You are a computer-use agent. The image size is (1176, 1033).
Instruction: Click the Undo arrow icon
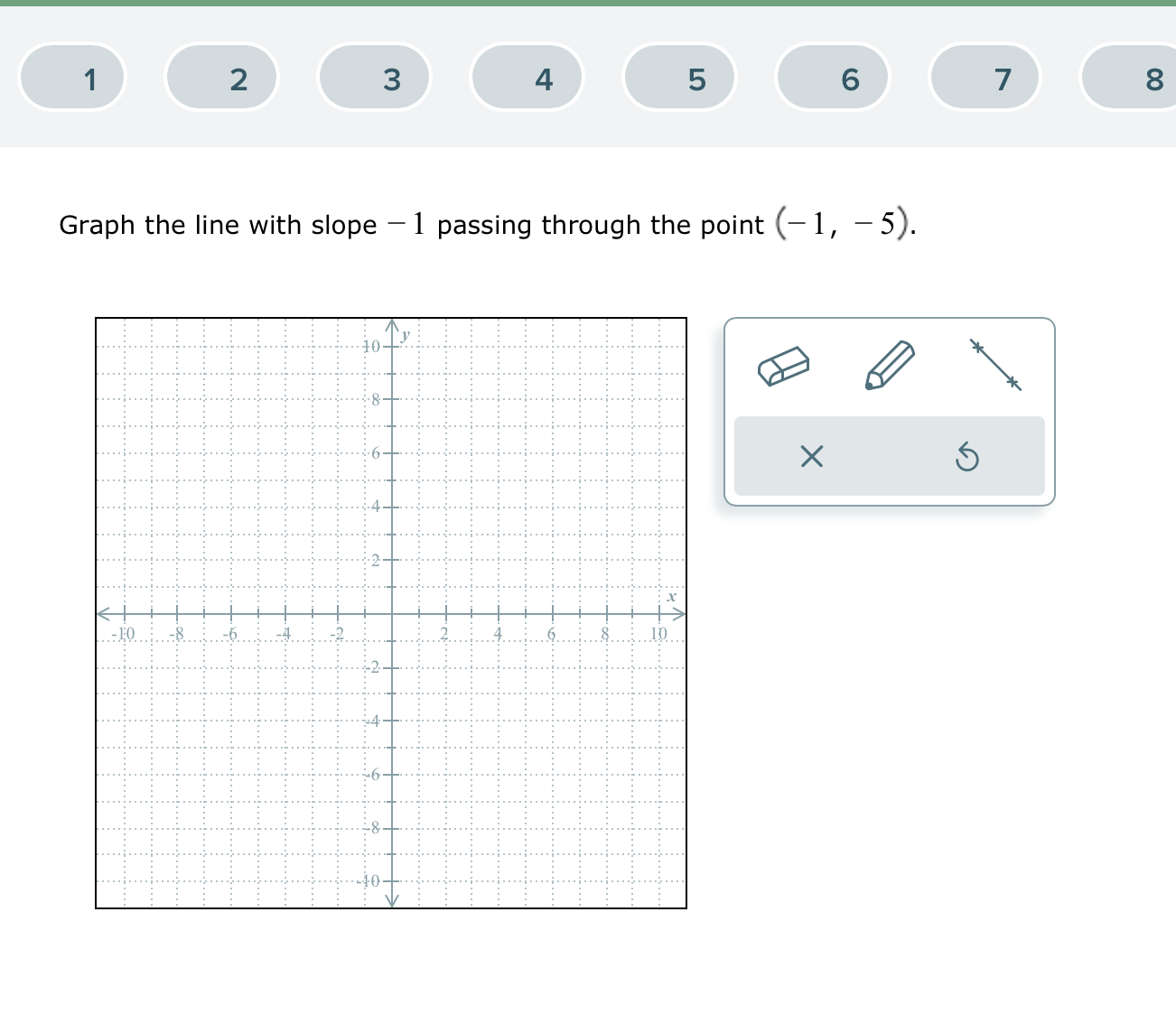(966, 457)
